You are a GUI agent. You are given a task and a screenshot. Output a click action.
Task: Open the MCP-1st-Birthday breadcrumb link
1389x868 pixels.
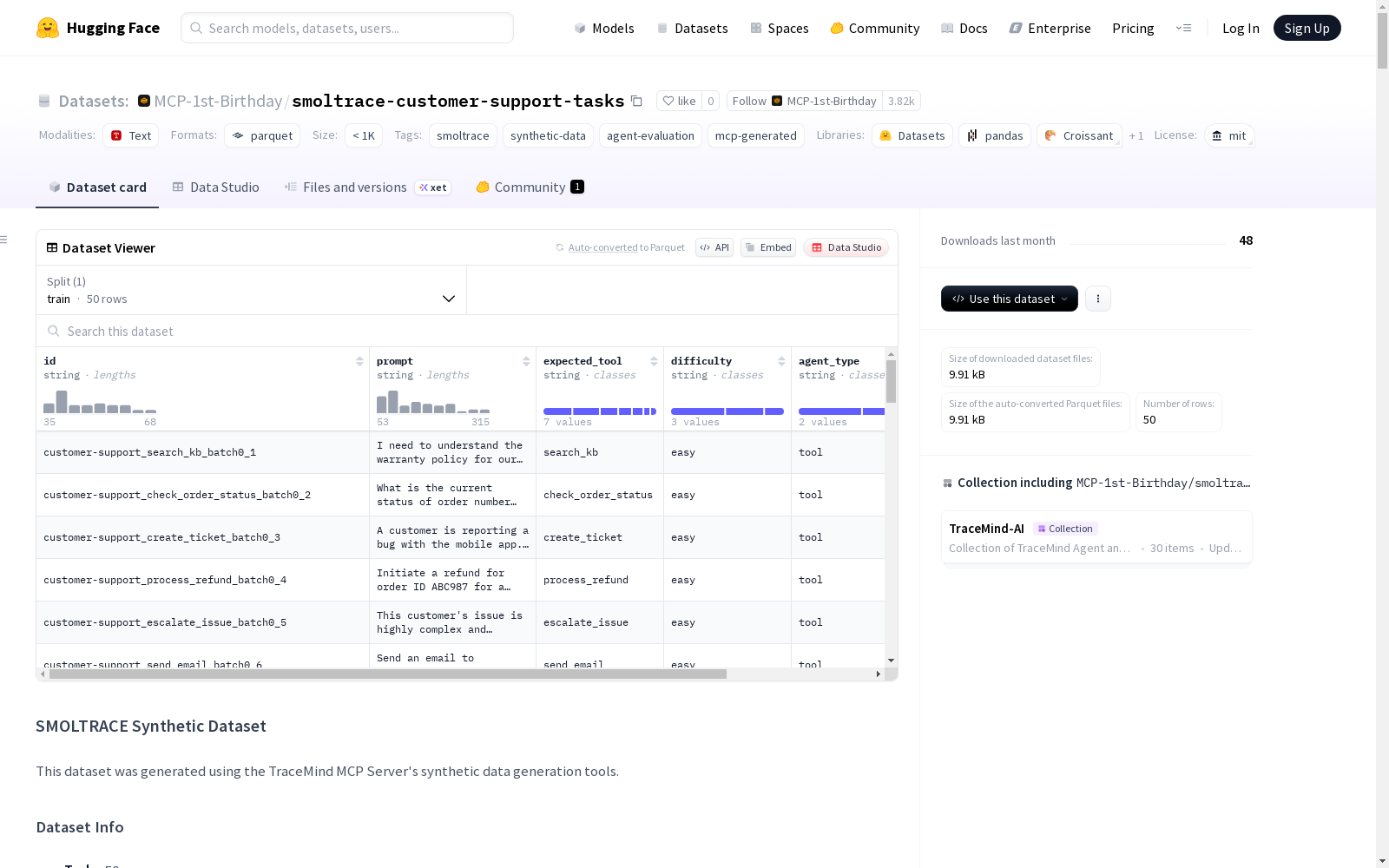(x=218, y=101)
